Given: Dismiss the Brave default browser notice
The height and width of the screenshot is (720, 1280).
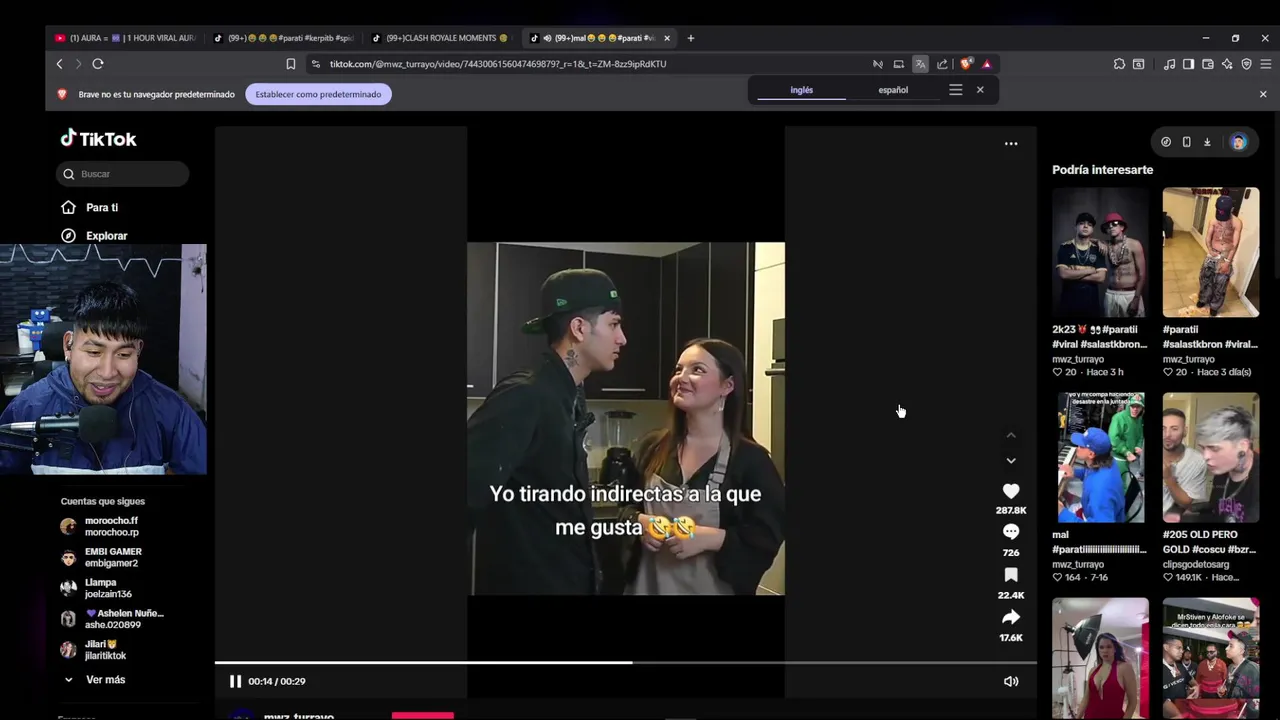Looking at the screenshot, I should point(1263,94).
